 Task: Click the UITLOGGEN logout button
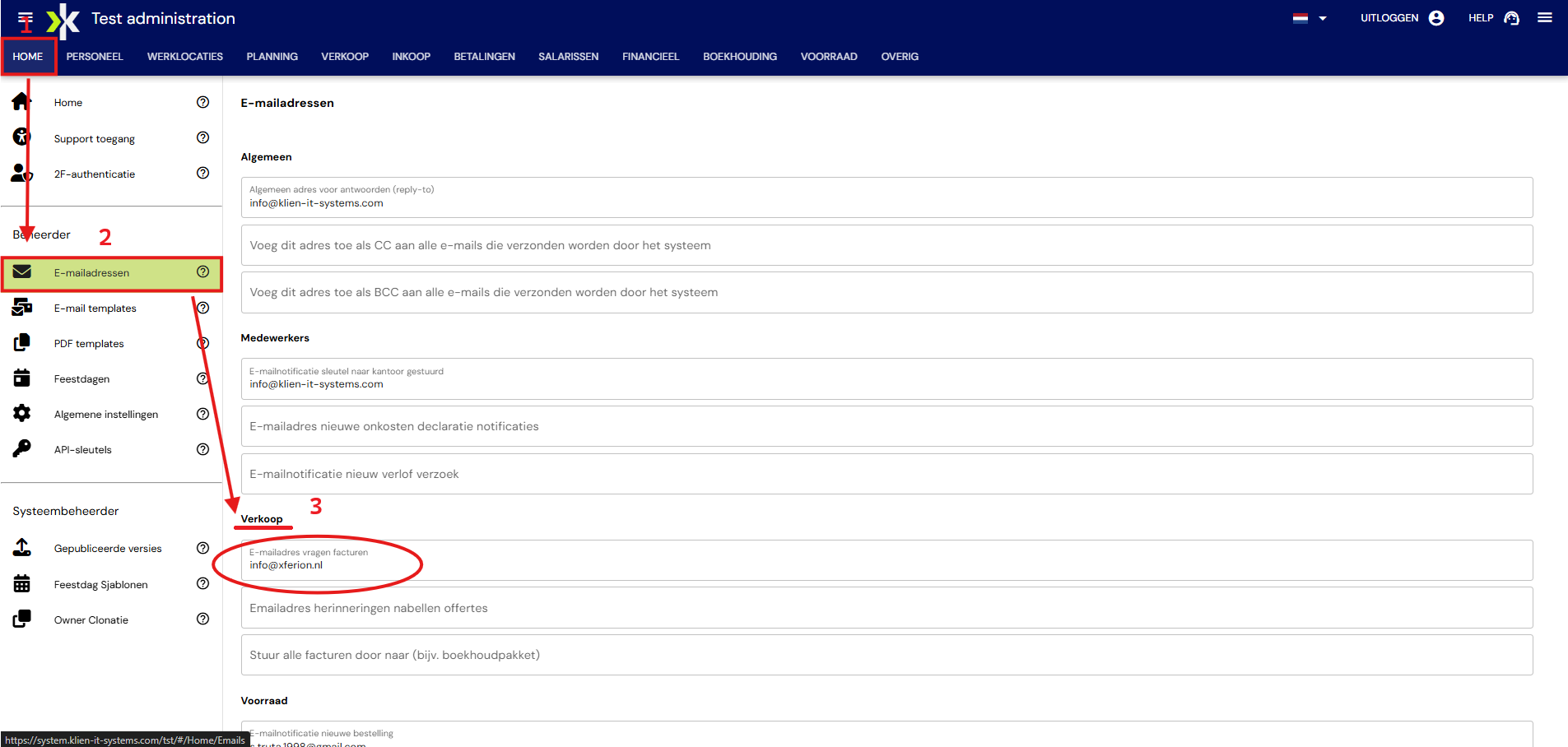(1389, 18)
